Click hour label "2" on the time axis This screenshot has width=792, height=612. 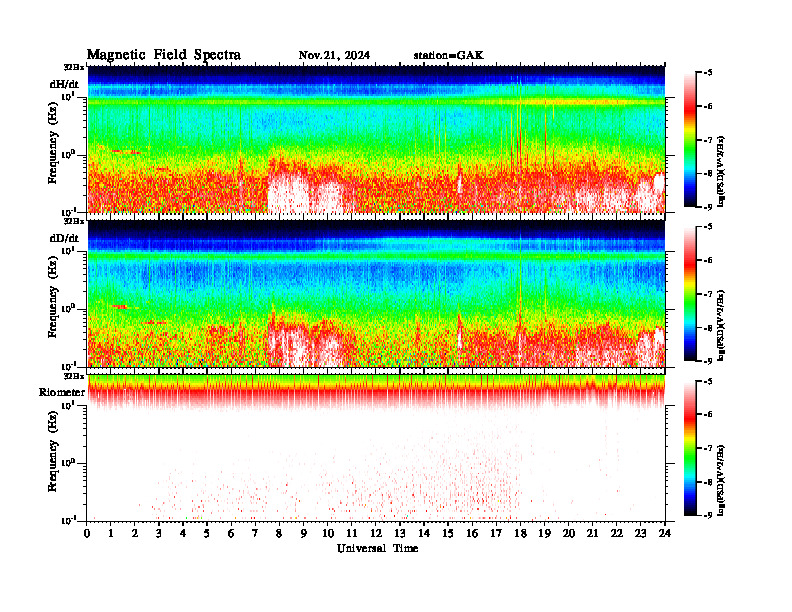135,534
